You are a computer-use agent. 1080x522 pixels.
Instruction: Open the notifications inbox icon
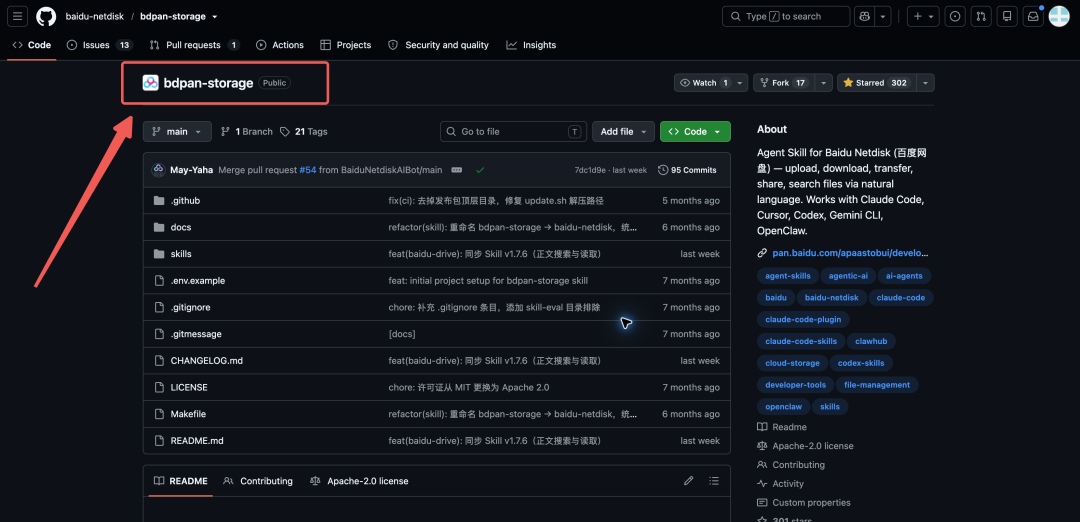(x=1033, y=16)
